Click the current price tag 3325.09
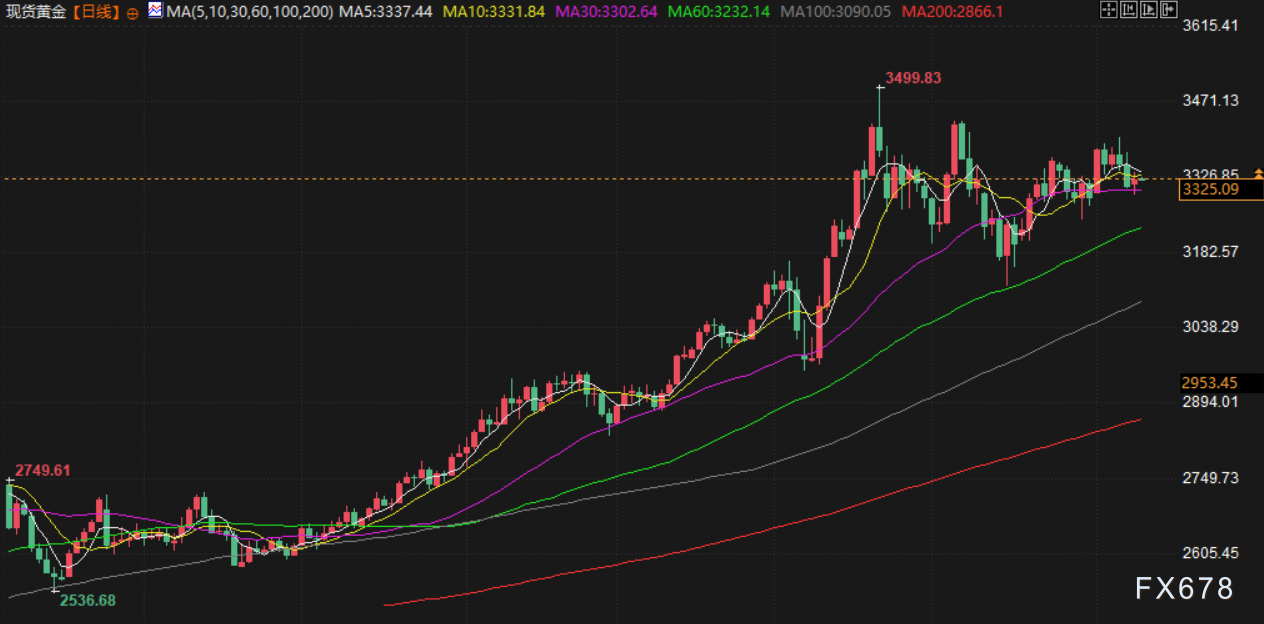 [x=1210, y=189]
